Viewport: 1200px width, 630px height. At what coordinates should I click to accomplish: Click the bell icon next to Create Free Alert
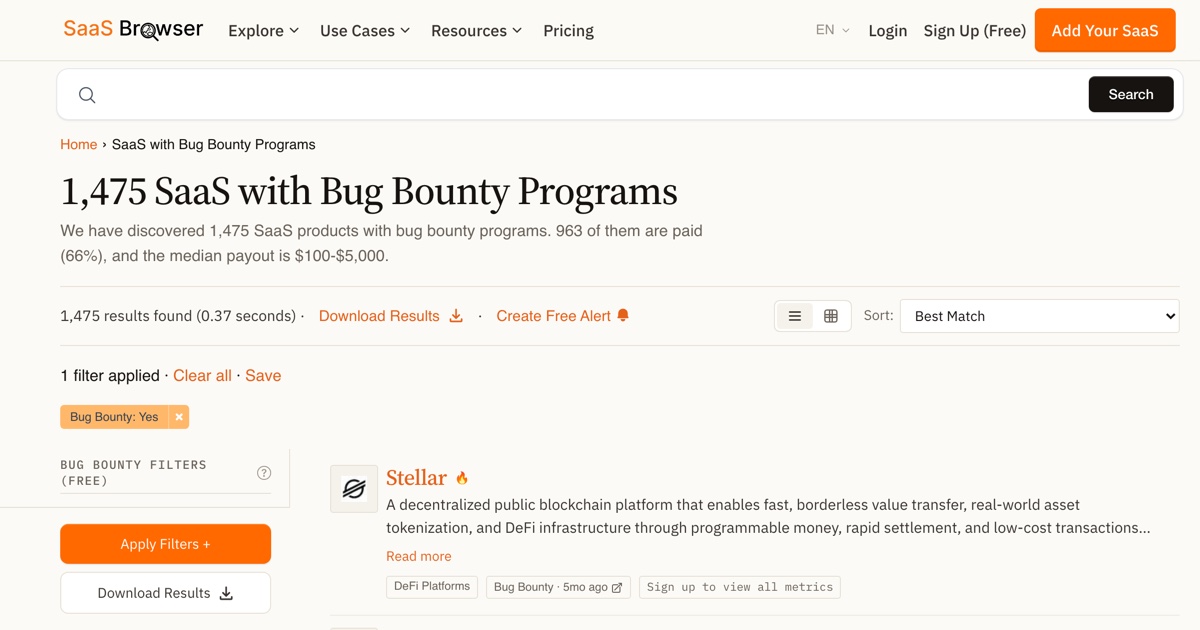click(623, 316)
